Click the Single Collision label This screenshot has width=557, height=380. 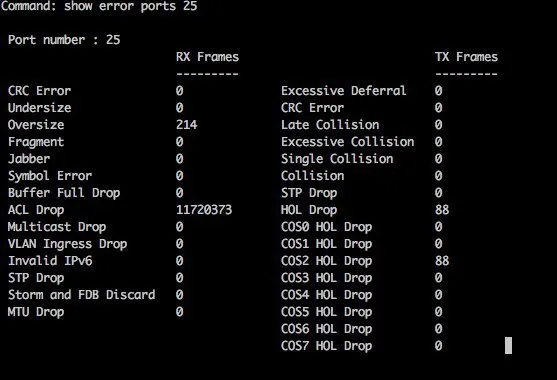[x=337, y=159]
